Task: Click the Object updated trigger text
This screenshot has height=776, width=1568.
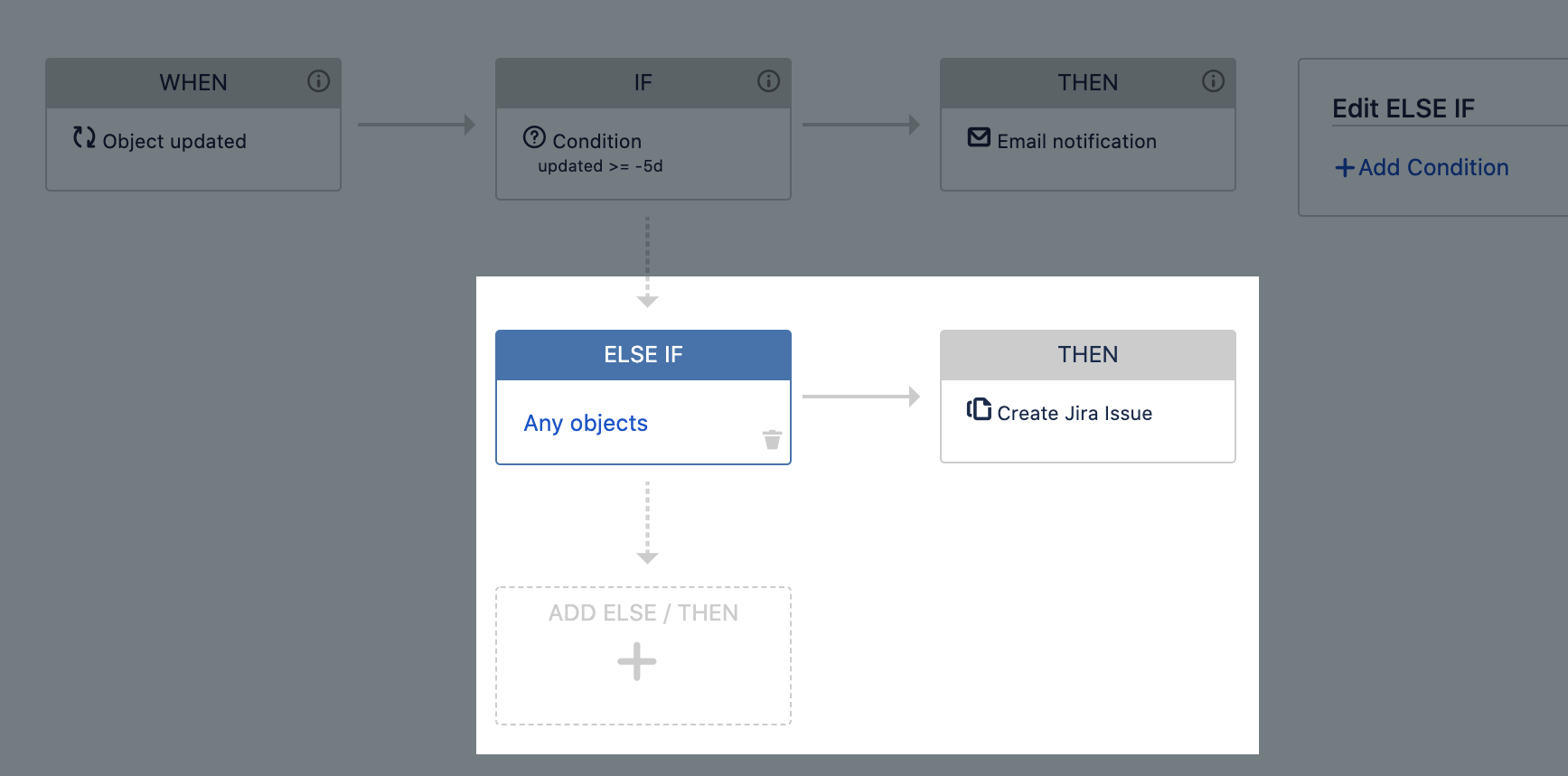Action: (x=174, y=142)
